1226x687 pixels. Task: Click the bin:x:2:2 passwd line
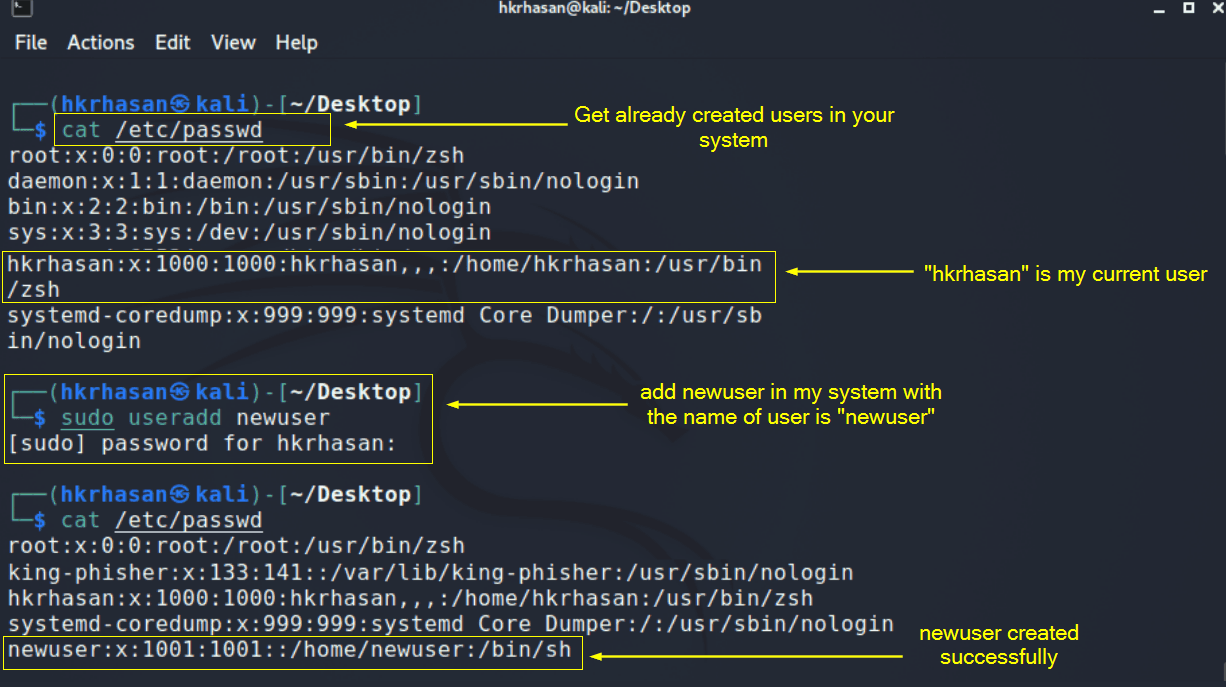pos(249,208)
